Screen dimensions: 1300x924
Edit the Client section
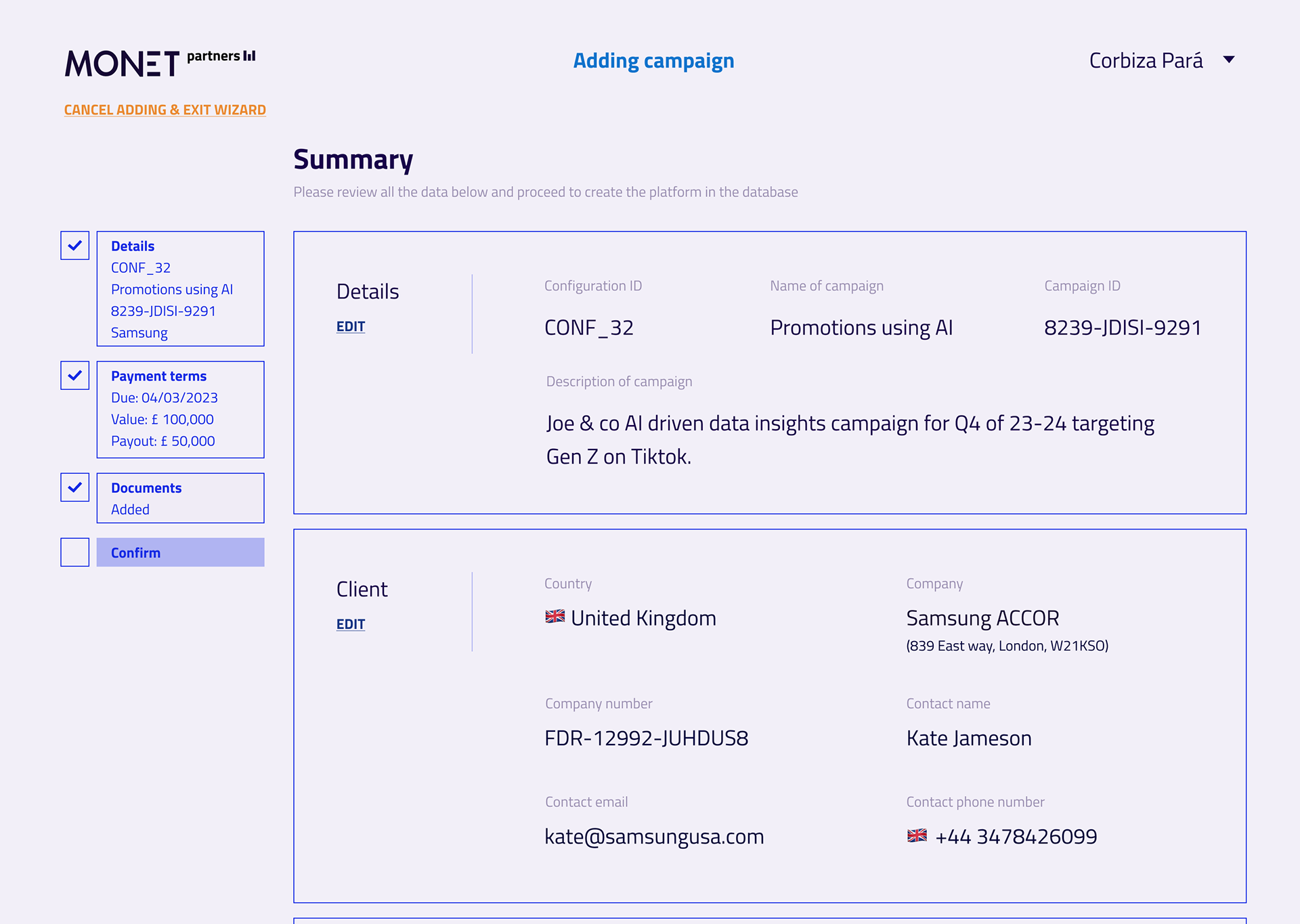click(351, 625)
